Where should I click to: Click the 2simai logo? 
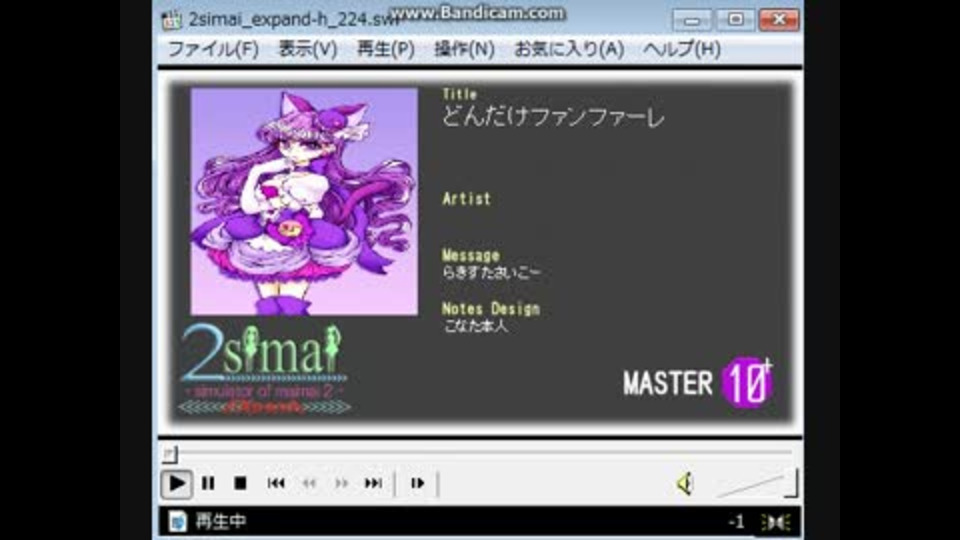tap(264, 369)
